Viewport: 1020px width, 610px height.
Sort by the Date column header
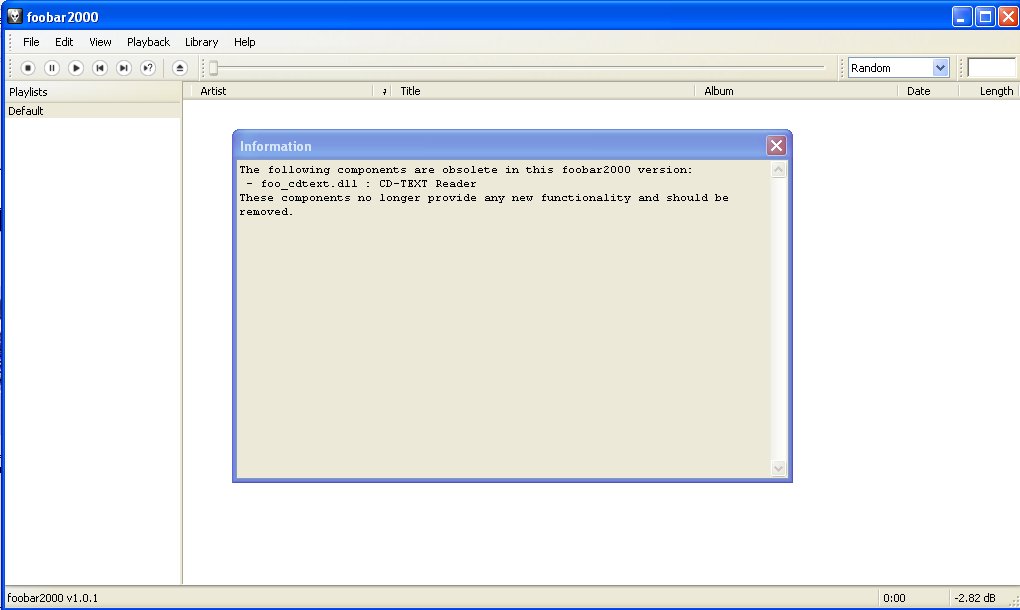(928, 91)
